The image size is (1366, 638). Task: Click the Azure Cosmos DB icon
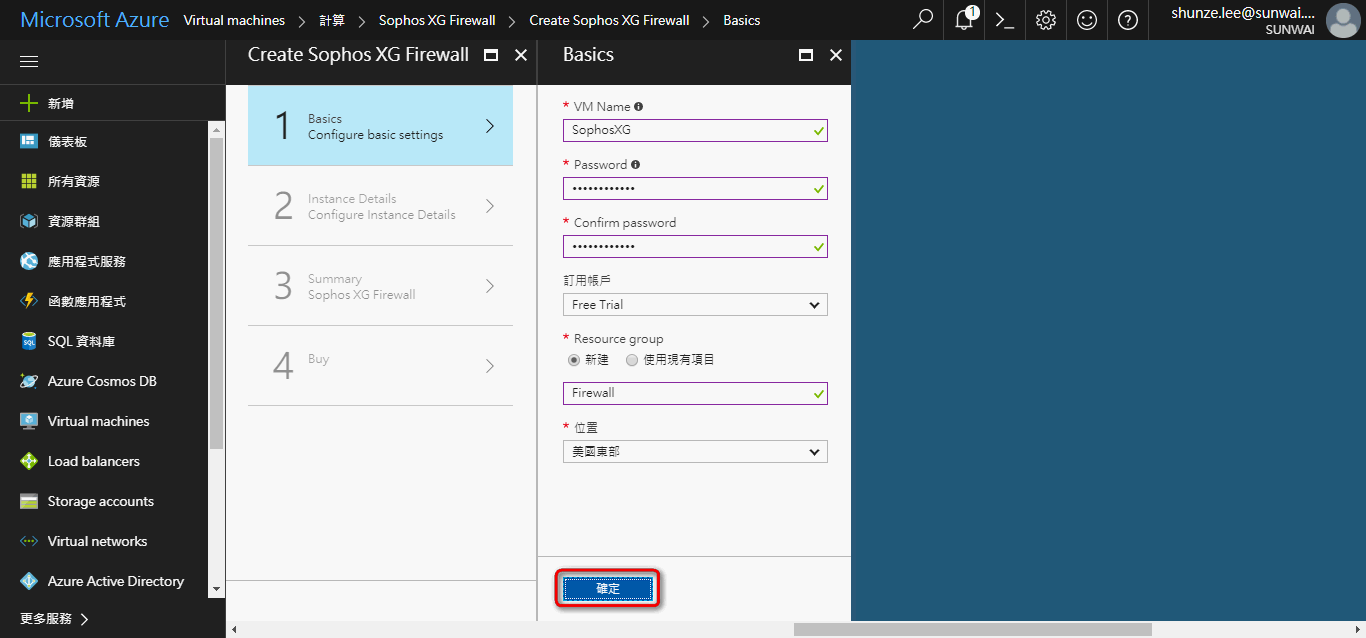[29, 381]
